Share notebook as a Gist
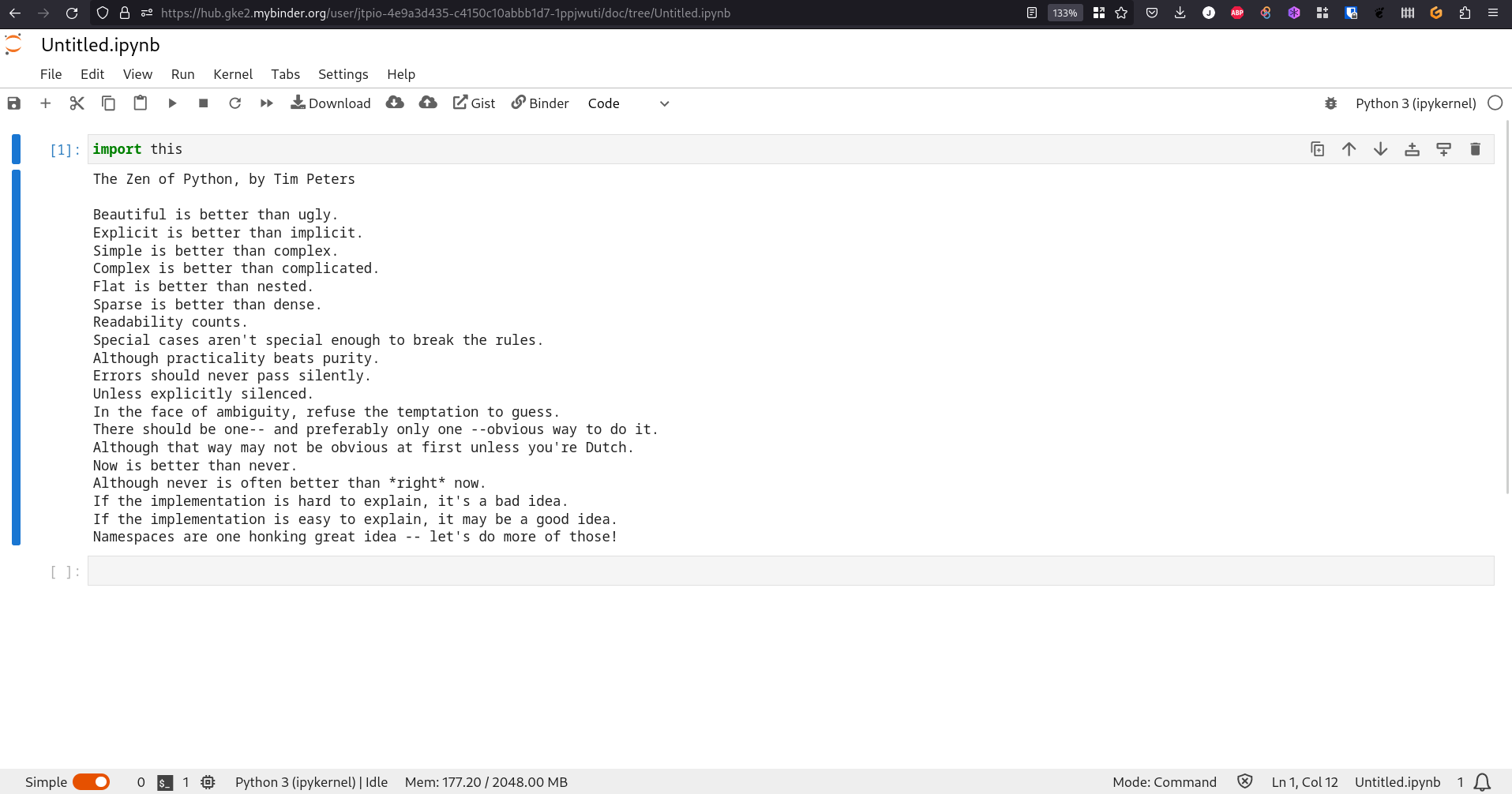1512x794 pixels. (474, 103)
